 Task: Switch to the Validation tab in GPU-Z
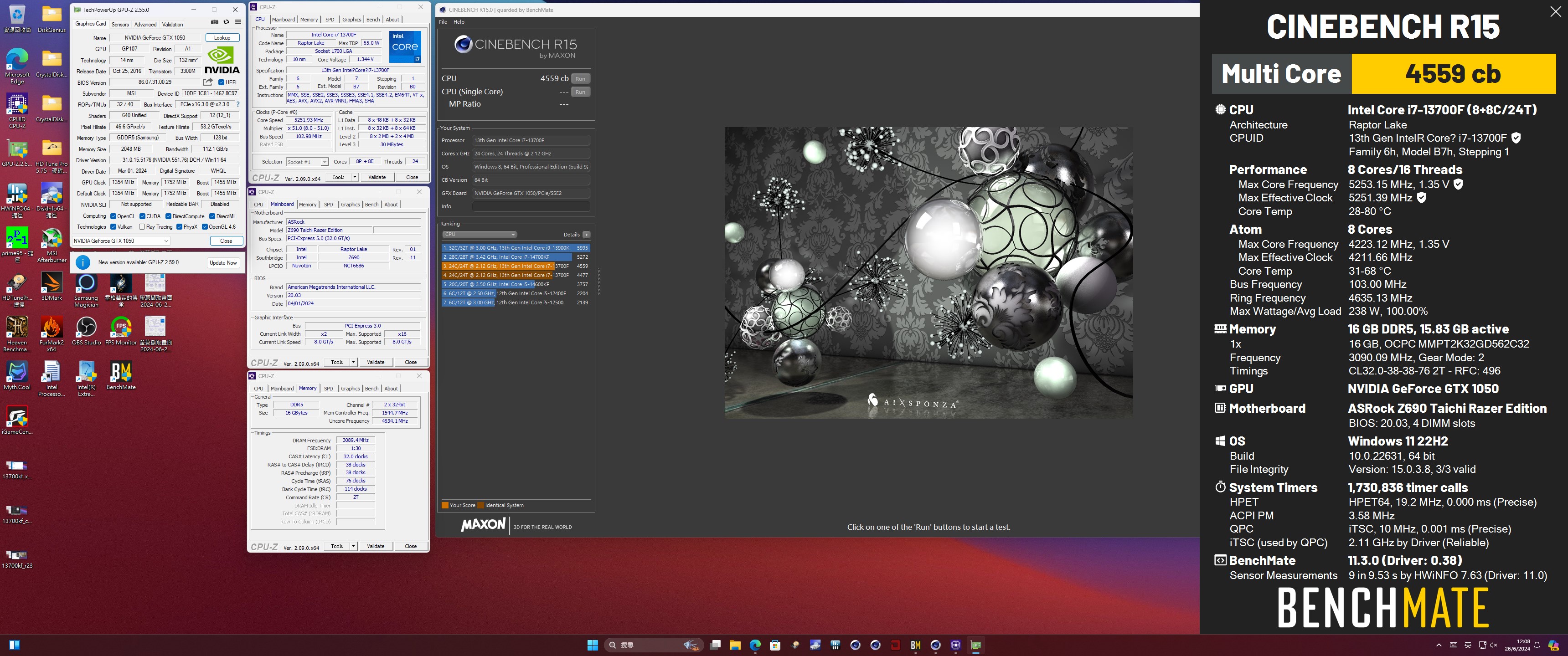coord(172,24)
